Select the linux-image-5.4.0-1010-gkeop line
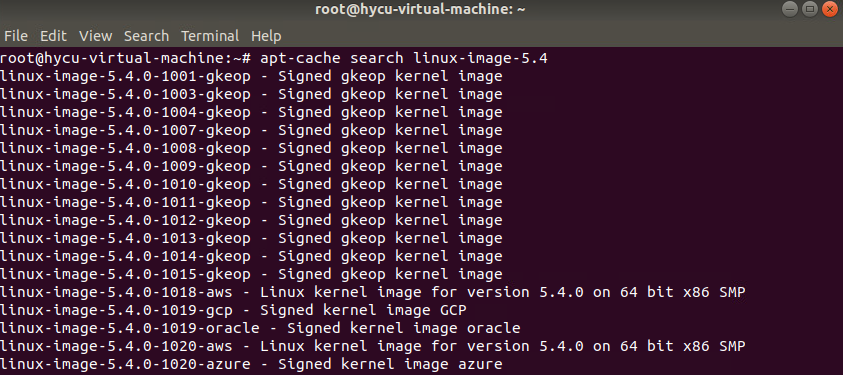The width and height of the screenshot is (843, 375). pyautogui.click(x=251, y=184)
